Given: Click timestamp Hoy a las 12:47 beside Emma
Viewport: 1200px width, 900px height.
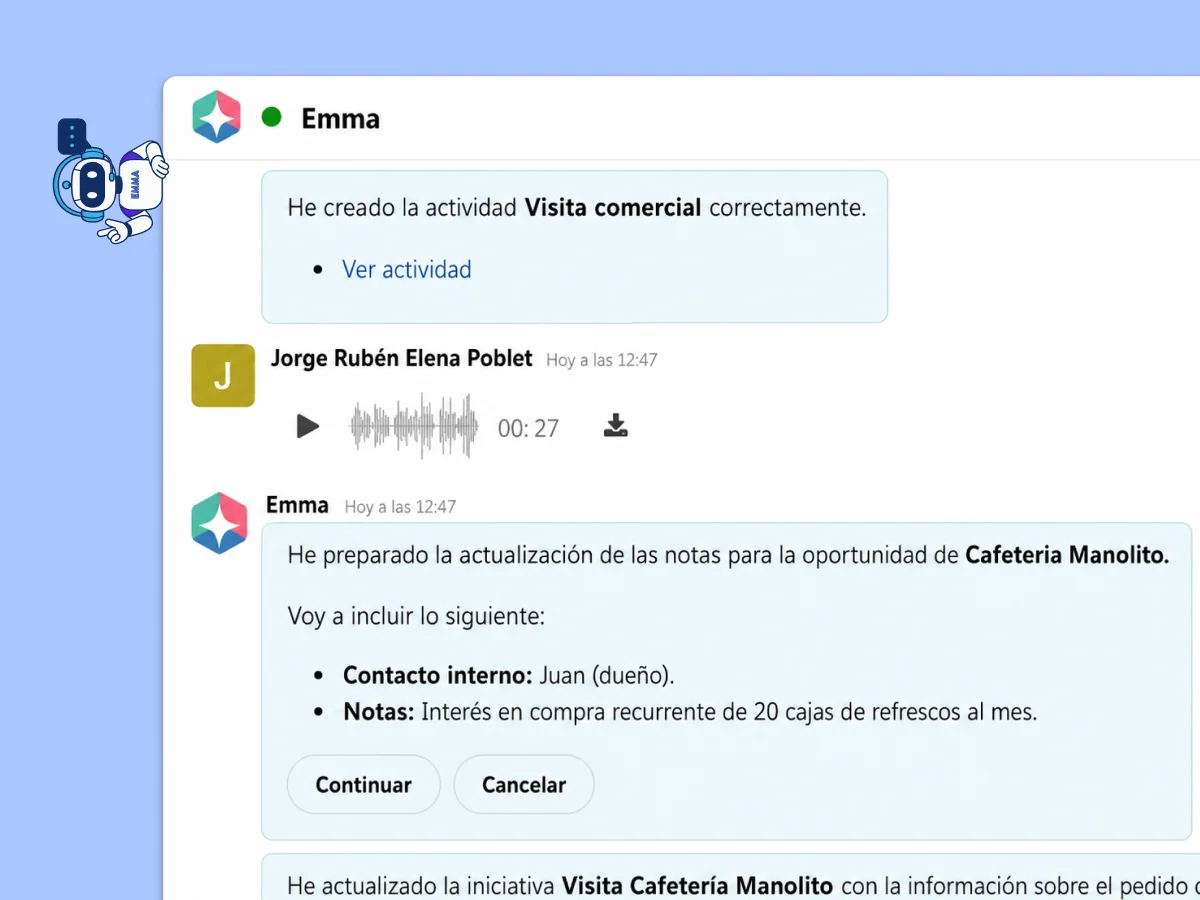Looking at the screenshot, I should pyautogui.click(x=400, y=507).
